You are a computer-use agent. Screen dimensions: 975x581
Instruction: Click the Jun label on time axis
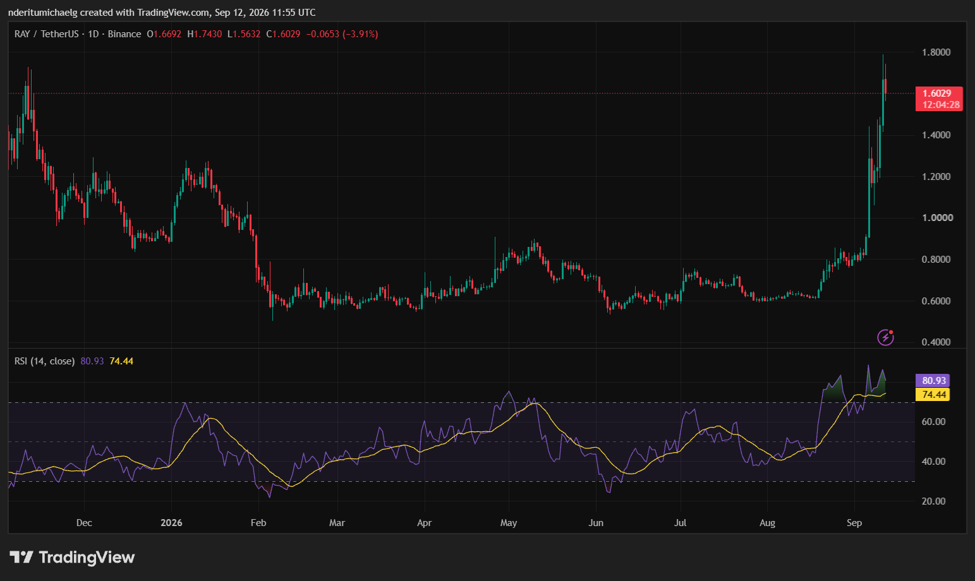click(596, 523)
